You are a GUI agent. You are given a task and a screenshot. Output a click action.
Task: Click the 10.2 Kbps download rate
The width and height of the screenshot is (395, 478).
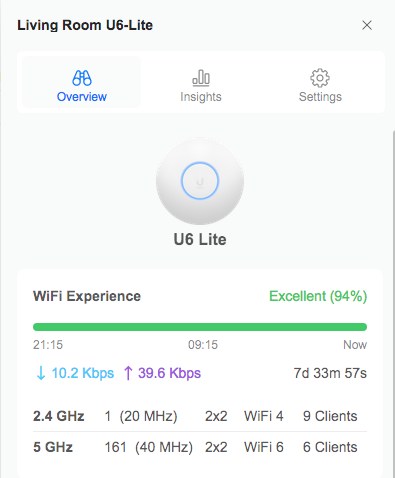coord(83,373)
